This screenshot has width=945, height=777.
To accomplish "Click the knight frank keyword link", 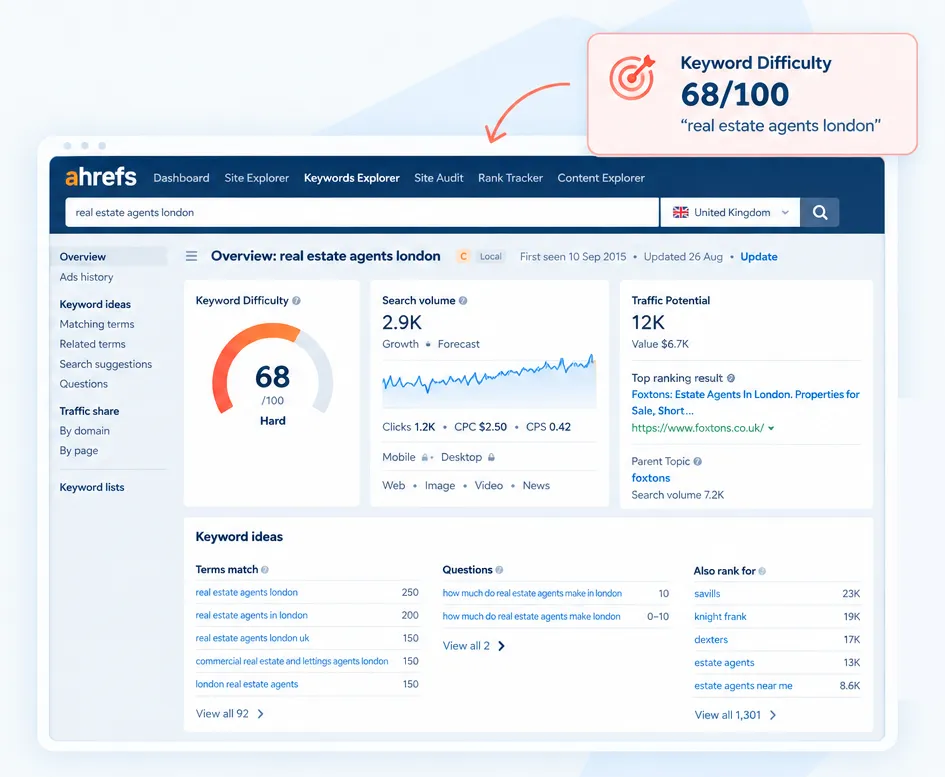I will (720, 617).
